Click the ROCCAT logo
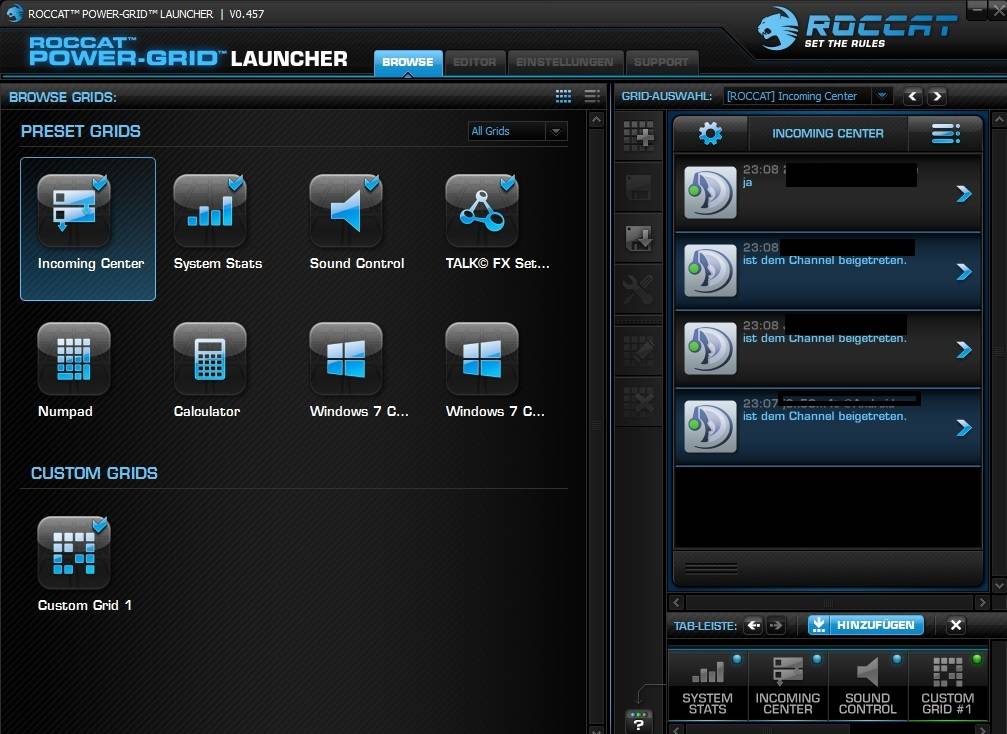This screenshot has width=1007, height=734. click(x=857, y=29)
